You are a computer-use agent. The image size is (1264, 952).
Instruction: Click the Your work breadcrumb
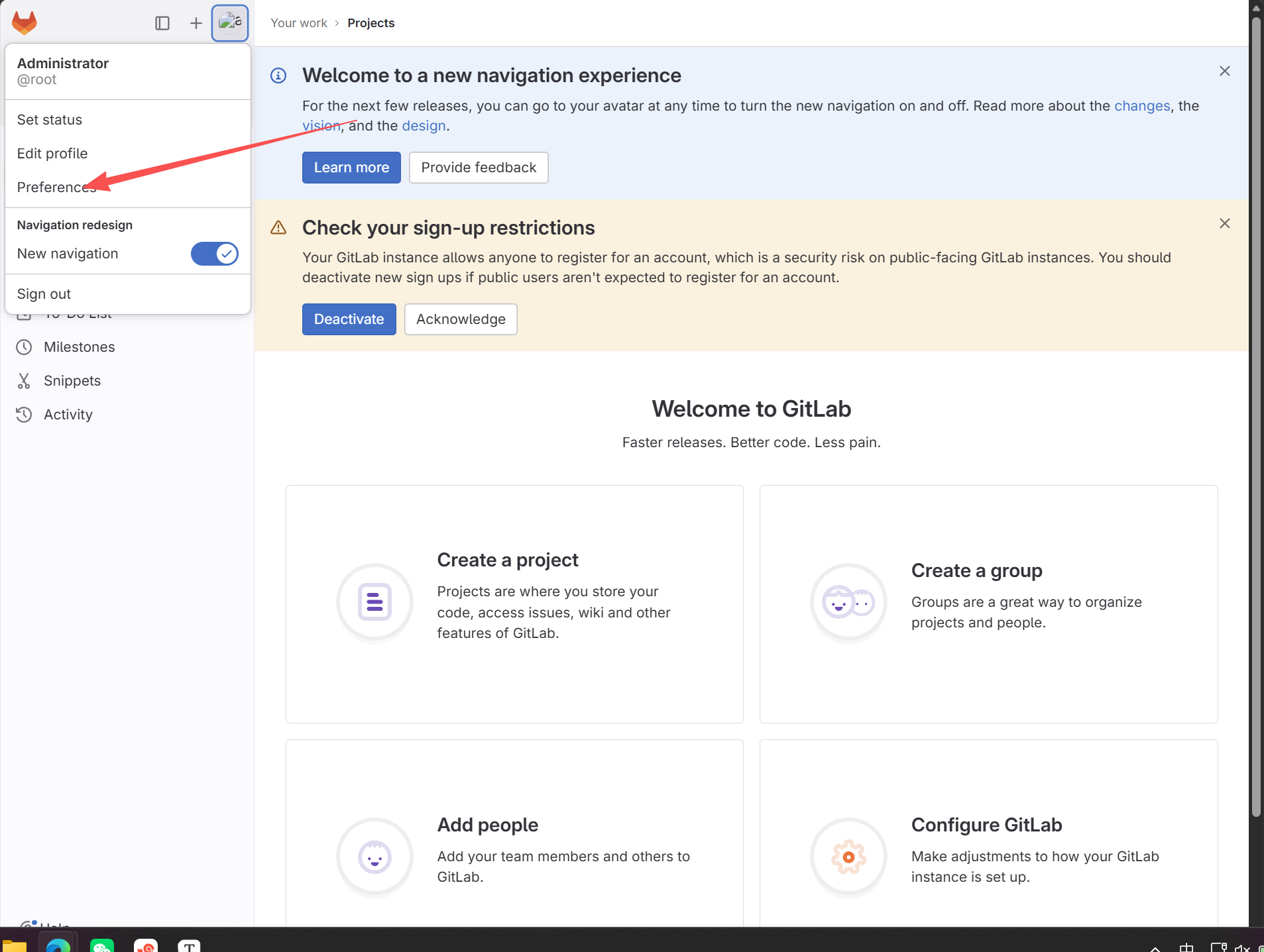pyautogui.click(x=299, y=23)
